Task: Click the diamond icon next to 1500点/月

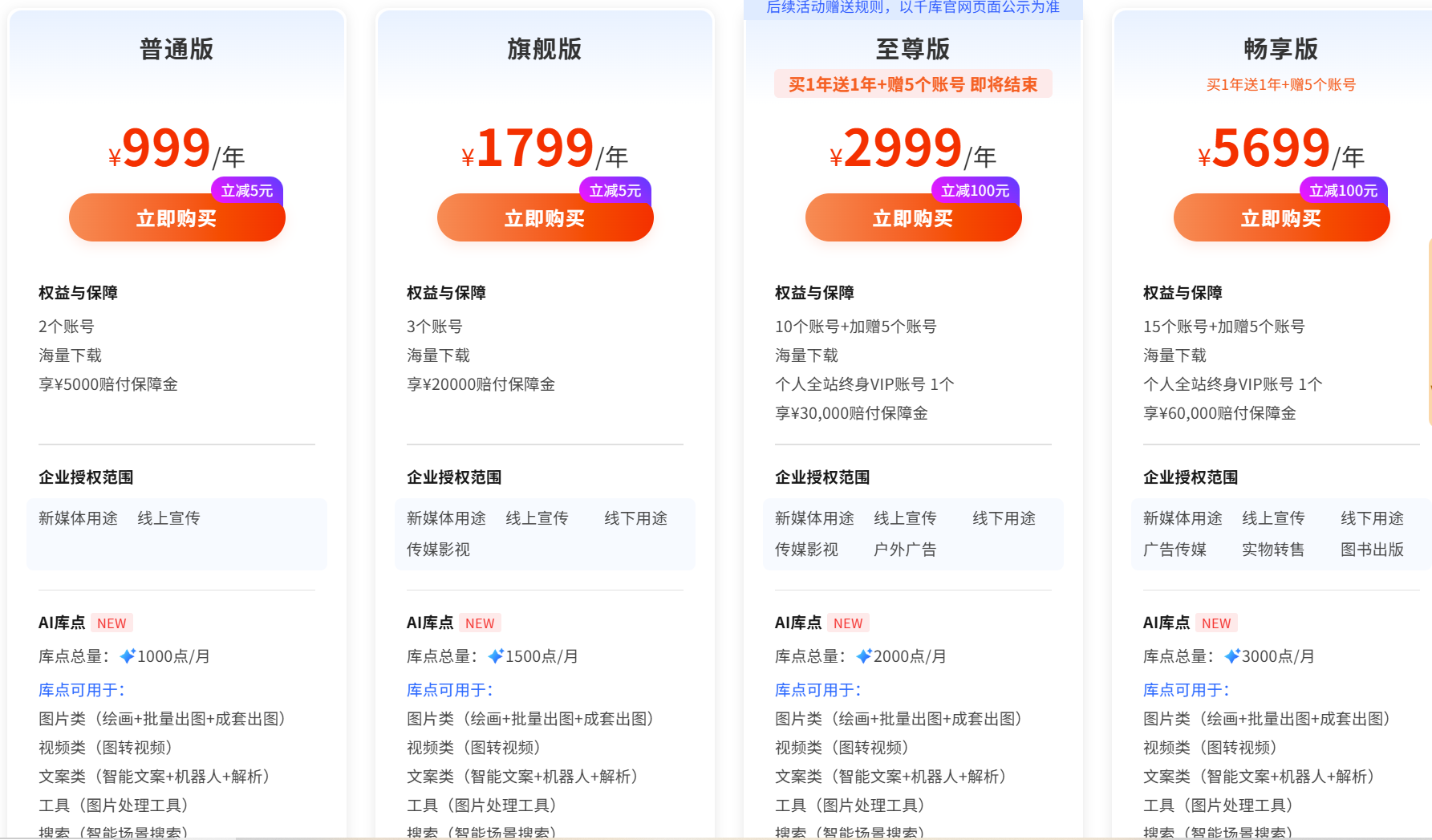Action: pos(495,655)
